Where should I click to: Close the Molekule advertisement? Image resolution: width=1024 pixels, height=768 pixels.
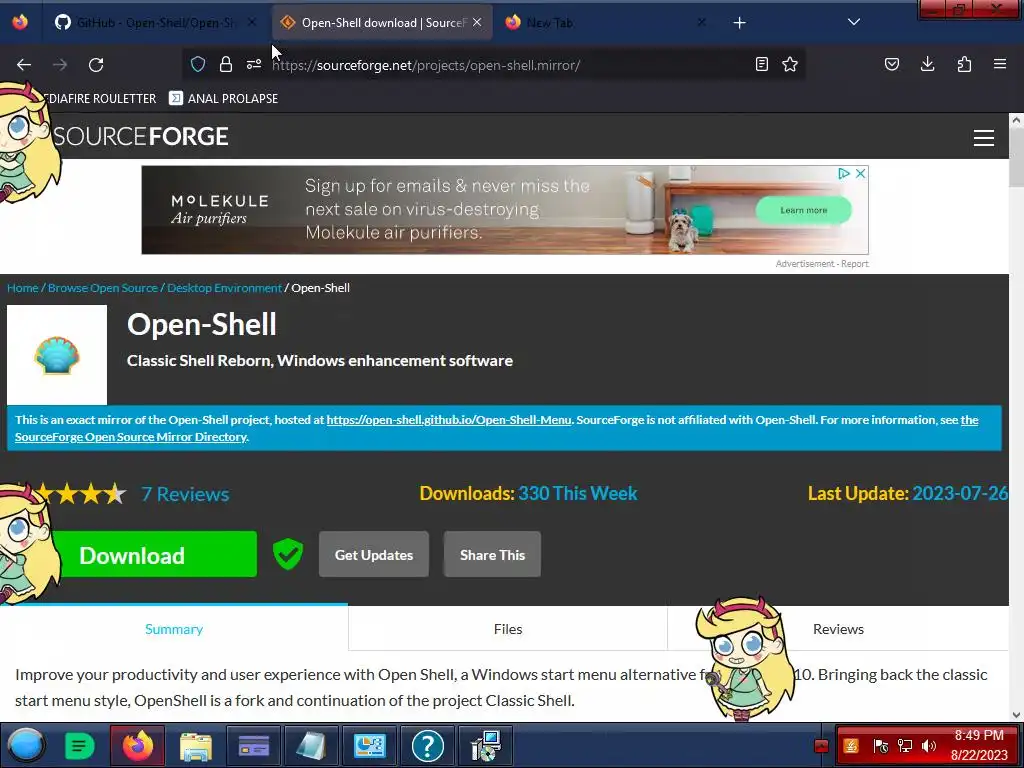click(861, 173)
